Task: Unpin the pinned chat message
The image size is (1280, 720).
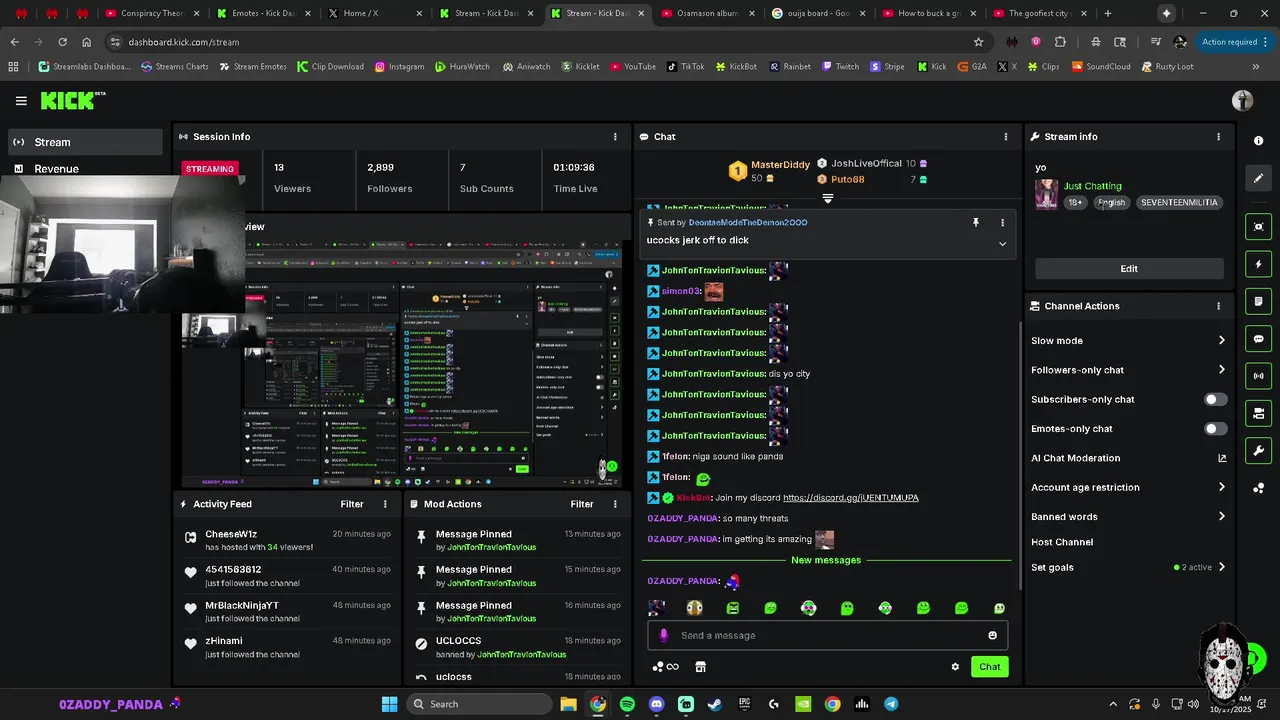Action: point(976,223)
